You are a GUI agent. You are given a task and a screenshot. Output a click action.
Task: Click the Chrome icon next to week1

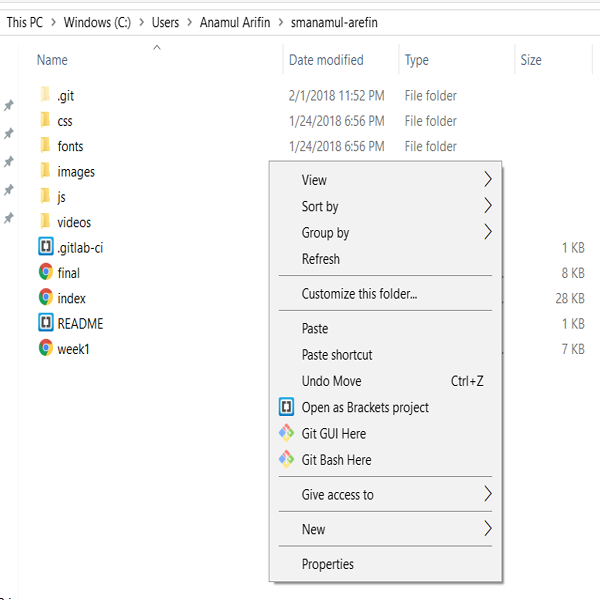coord(45,348)
